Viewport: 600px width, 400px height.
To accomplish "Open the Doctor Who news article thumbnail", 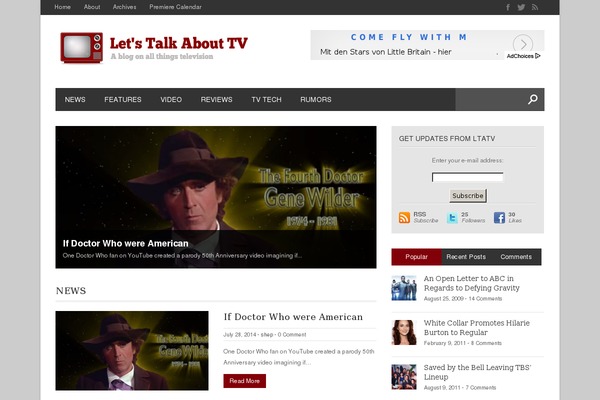I will click(132, 351).
